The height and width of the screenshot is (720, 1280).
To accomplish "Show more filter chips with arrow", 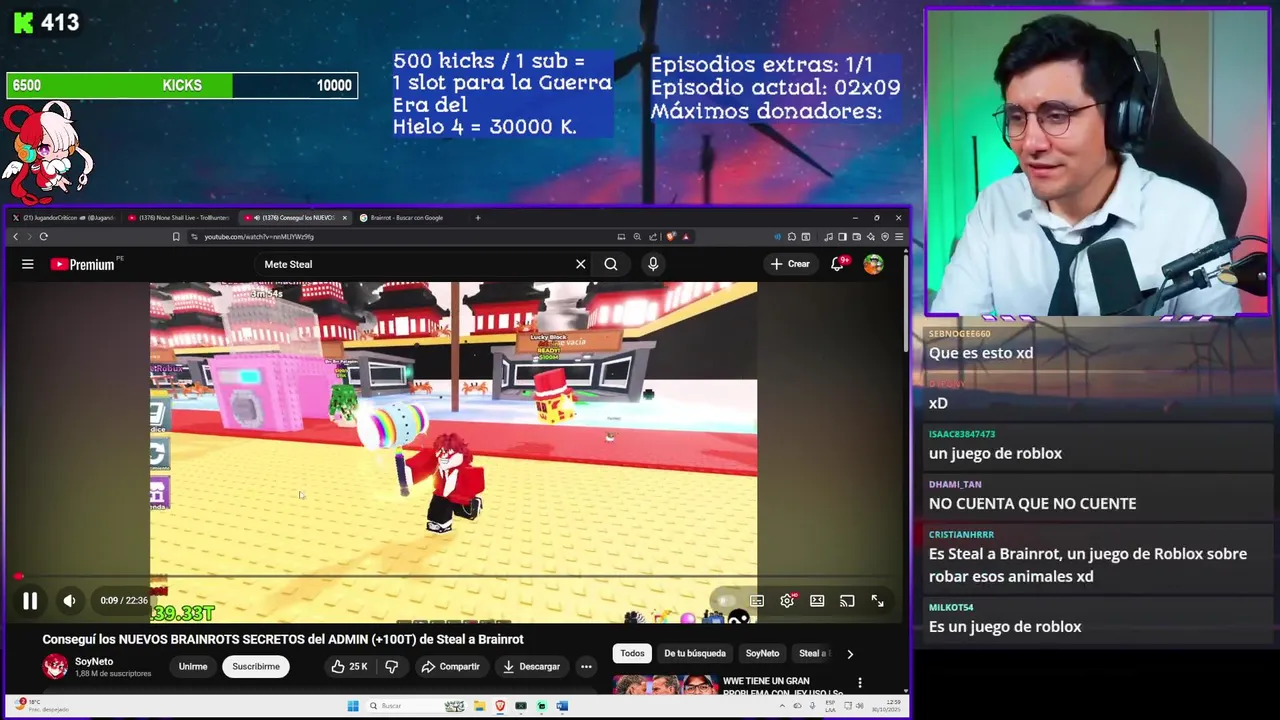I will click(850, 654).
